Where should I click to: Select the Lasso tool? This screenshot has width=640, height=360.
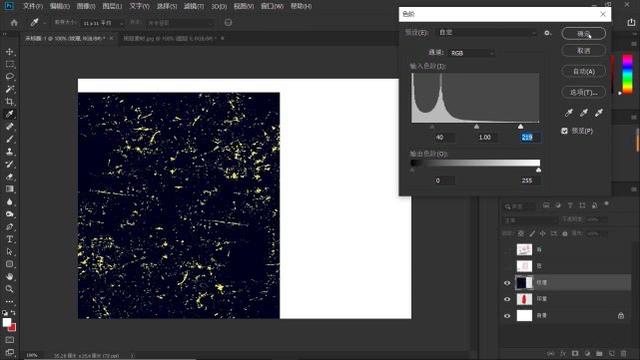click(x=9, y=76)
